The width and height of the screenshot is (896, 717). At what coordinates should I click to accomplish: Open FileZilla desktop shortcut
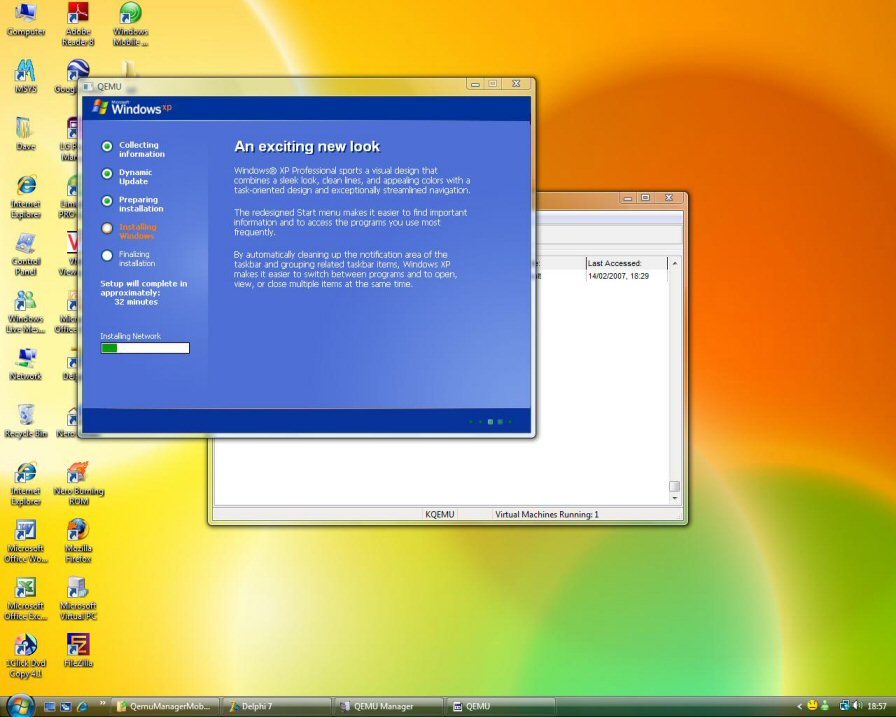click(x=78, y=645)
